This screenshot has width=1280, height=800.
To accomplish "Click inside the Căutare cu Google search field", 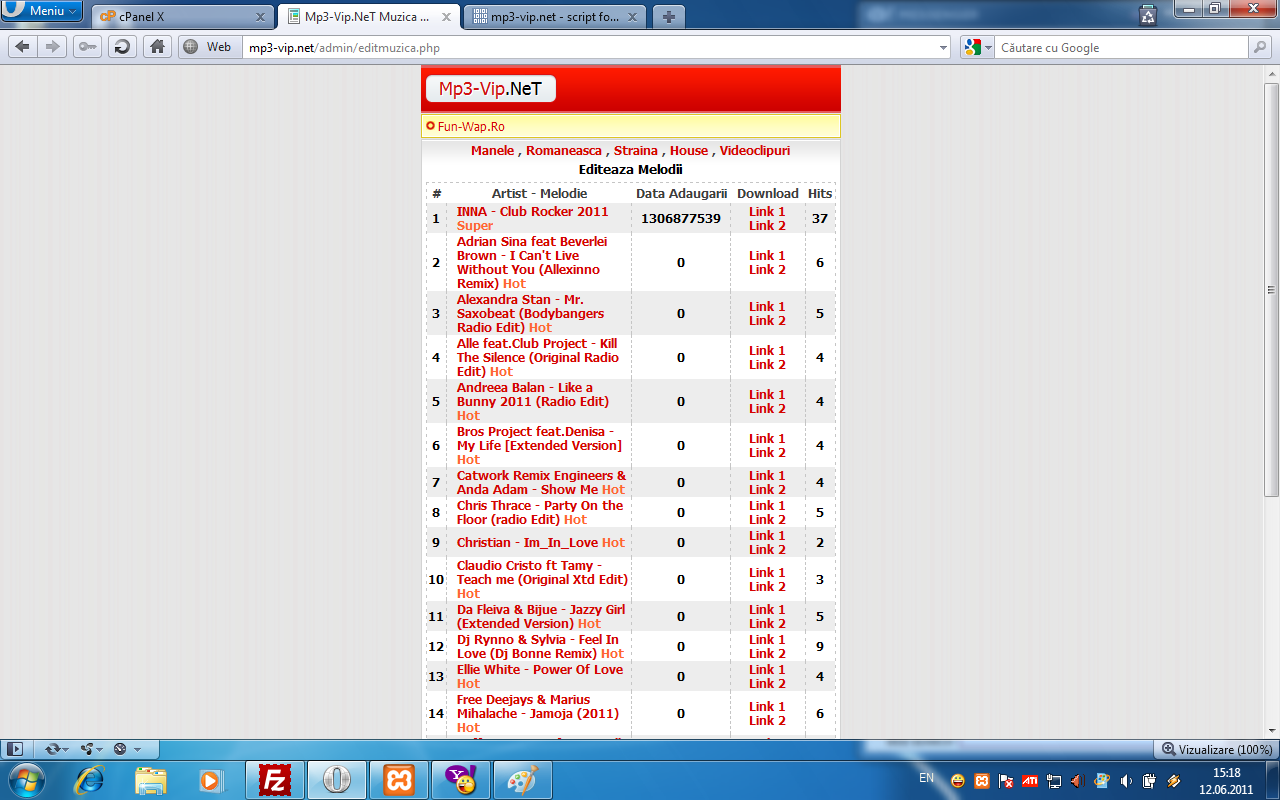I will [x=1120, y=47].
